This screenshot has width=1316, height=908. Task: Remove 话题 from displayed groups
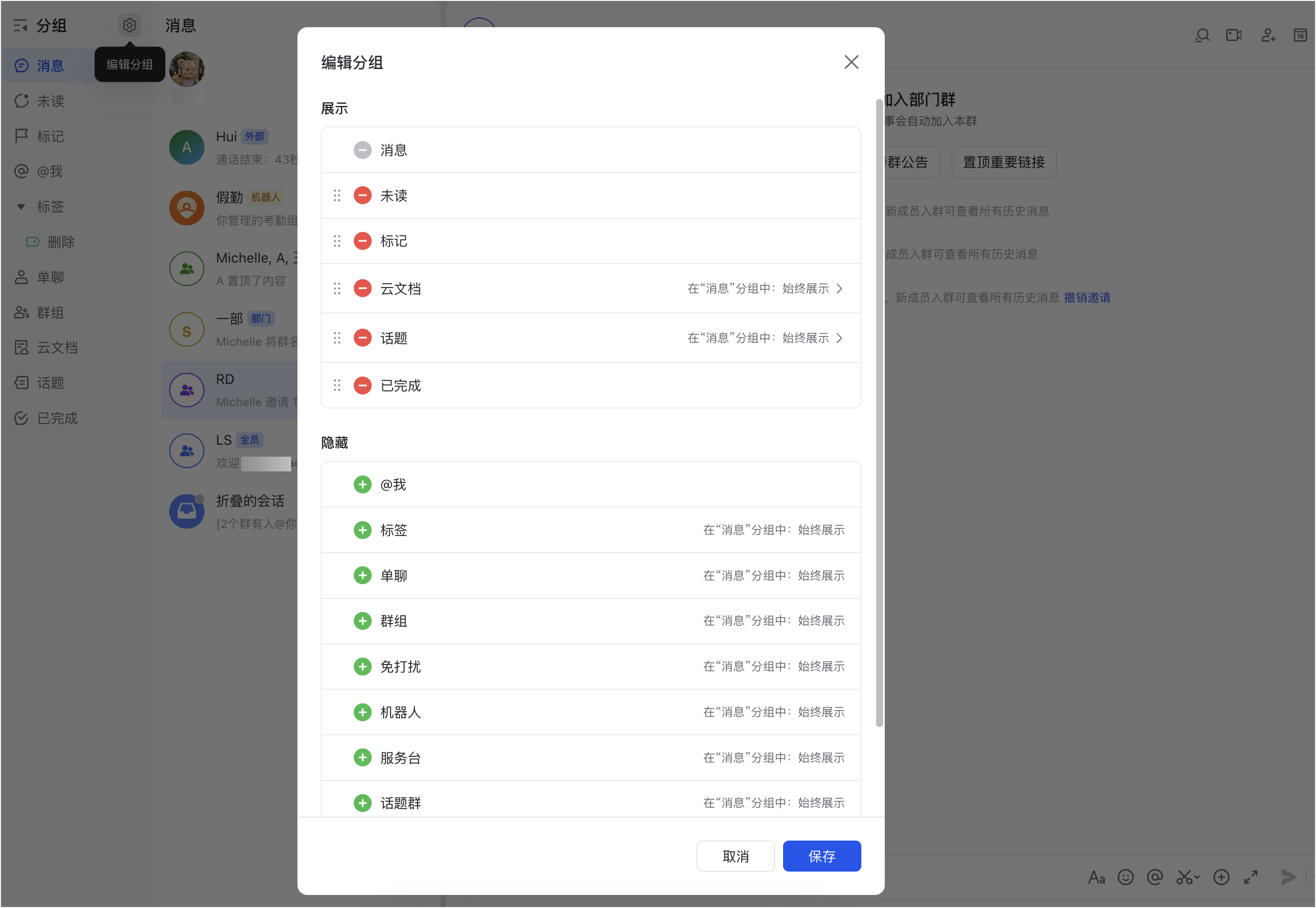pos(362,338)
